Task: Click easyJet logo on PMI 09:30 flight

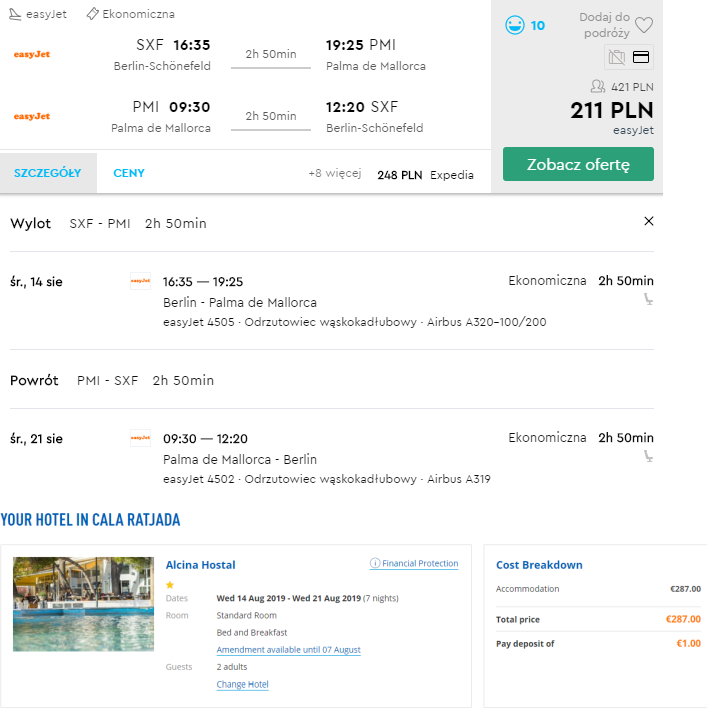Action: [x=32, y=116]
